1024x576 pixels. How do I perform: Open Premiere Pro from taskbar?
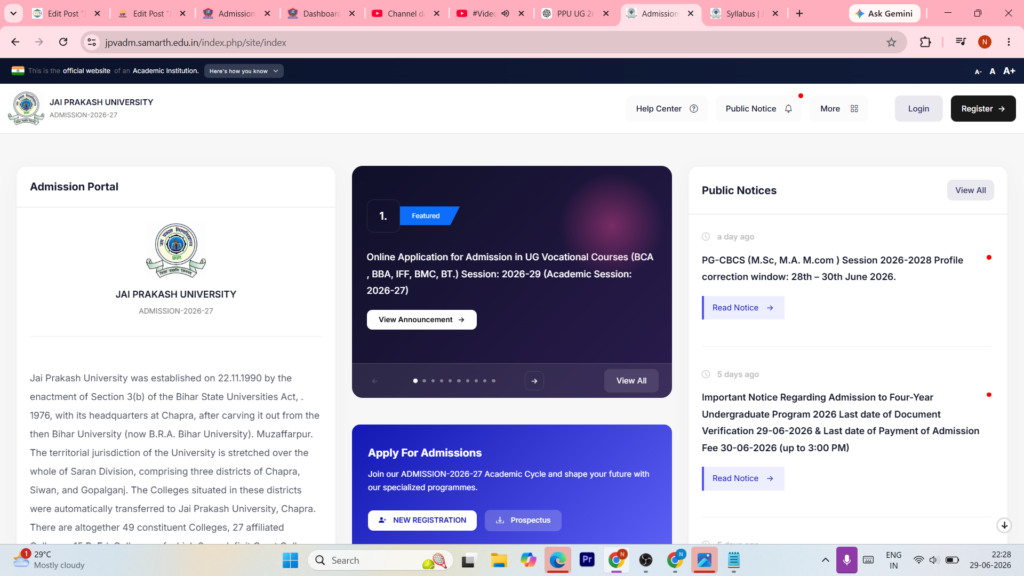point(587,560)
